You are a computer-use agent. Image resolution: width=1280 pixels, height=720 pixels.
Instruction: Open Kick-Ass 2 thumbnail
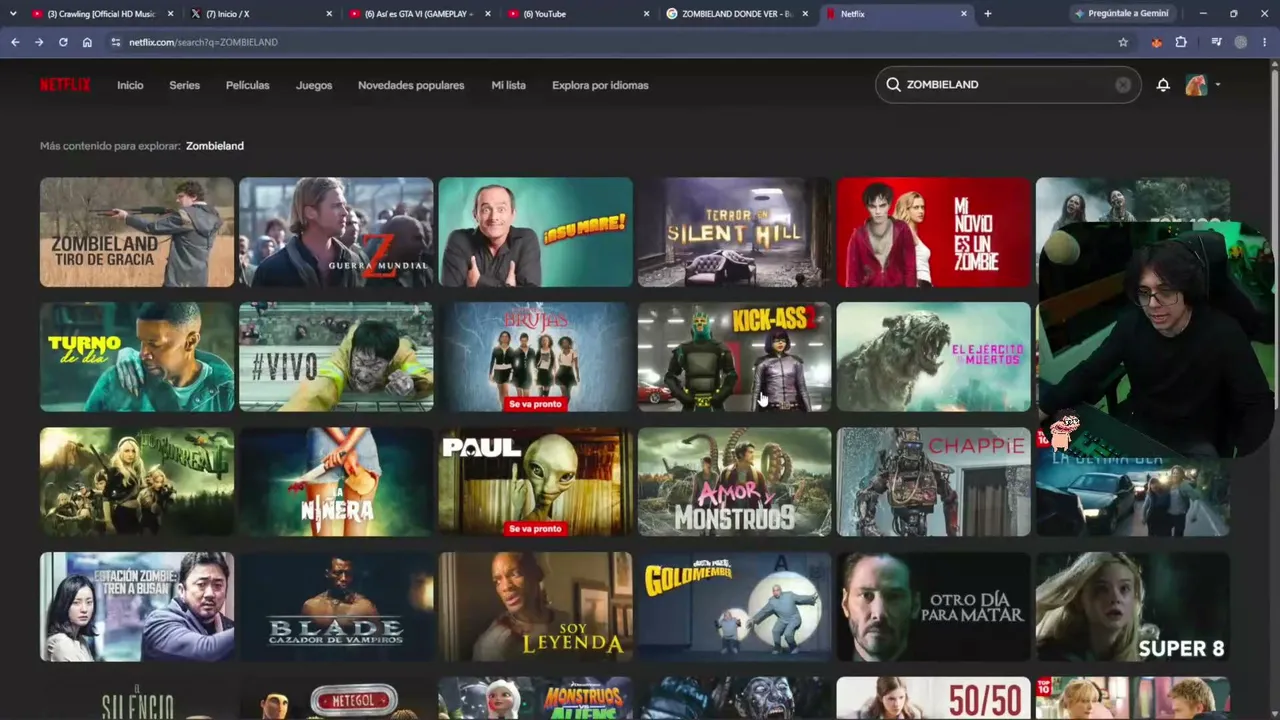click(x=734, y=357)
